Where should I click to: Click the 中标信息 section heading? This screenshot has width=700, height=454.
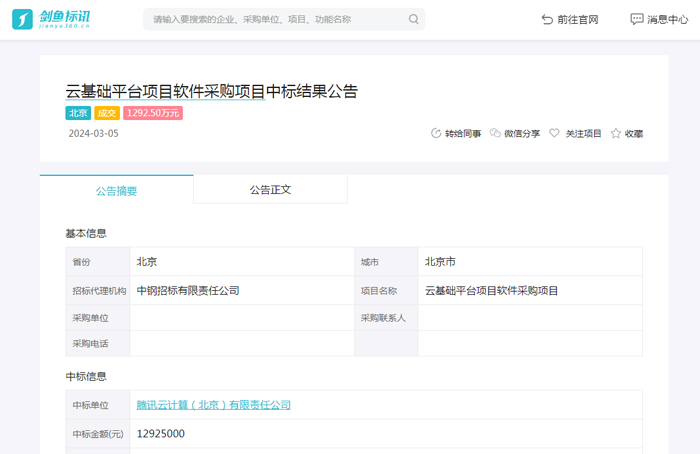coord(86,376)
